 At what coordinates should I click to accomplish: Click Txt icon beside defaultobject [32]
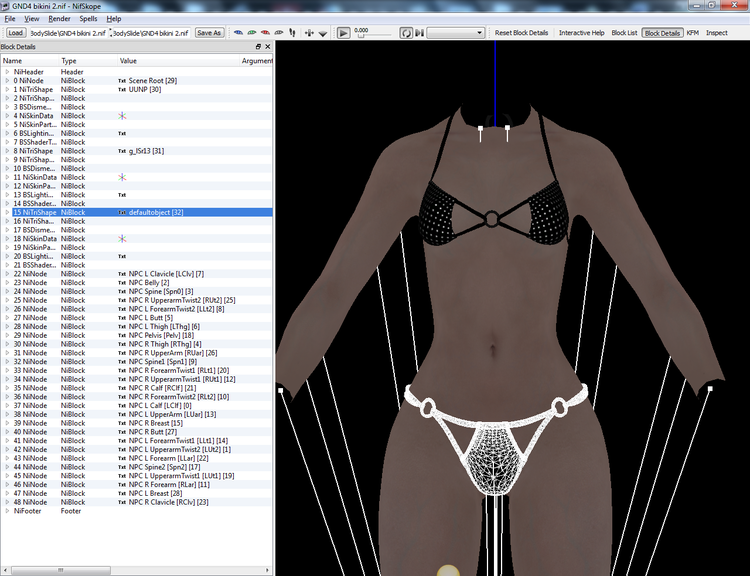pos(122,212)
